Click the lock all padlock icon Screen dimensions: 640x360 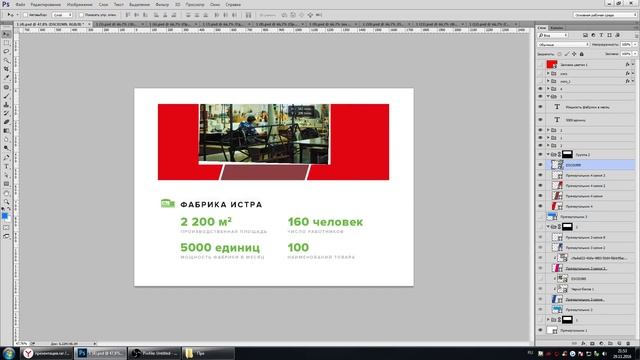click(582, 54)
